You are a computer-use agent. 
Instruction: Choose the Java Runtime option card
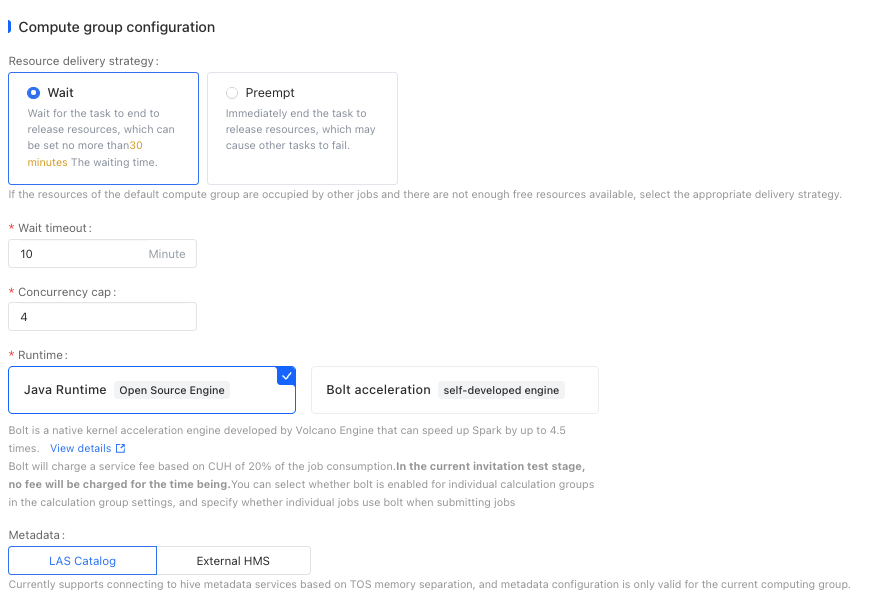point(65,390)
